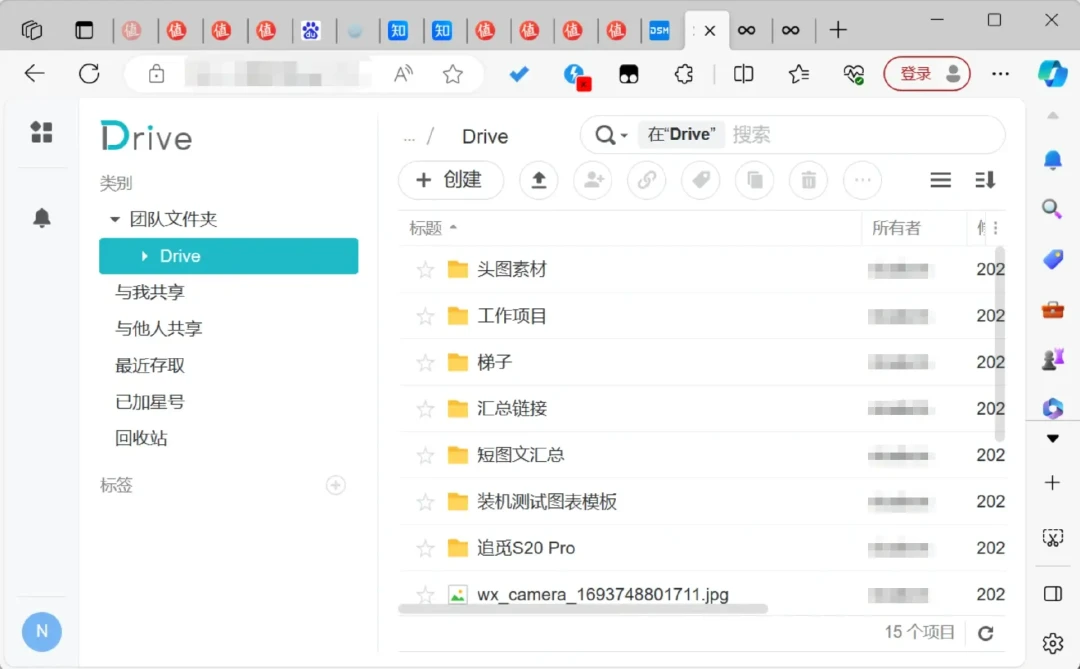Click Drive in the breadcrumb

485,136
